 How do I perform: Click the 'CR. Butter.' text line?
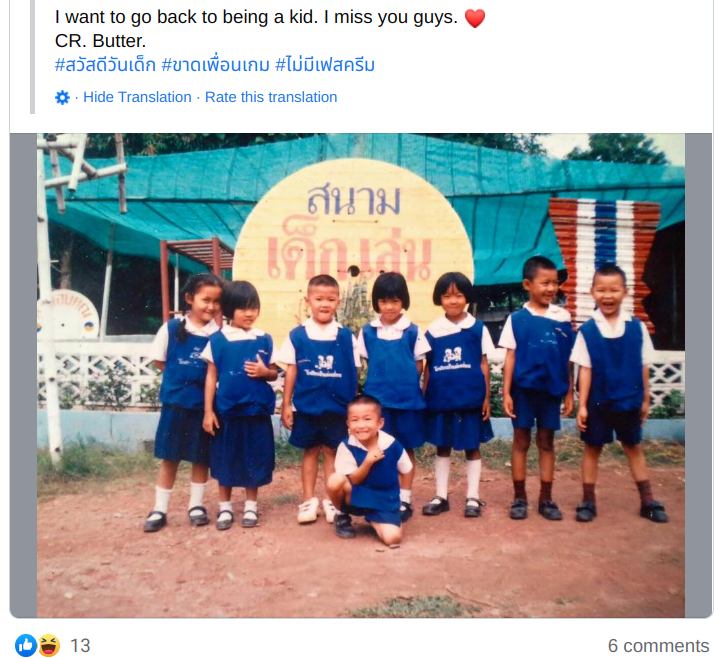click(100, 41)
